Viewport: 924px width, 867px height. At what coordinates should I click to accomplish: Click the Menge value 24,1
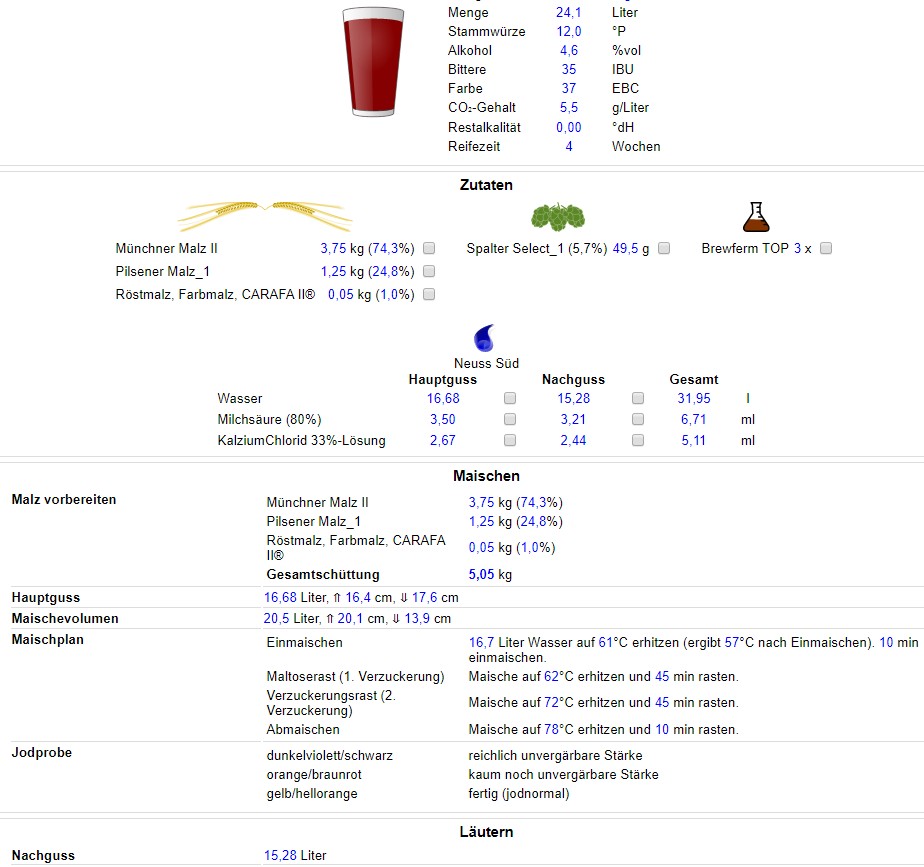coord(568,13)
